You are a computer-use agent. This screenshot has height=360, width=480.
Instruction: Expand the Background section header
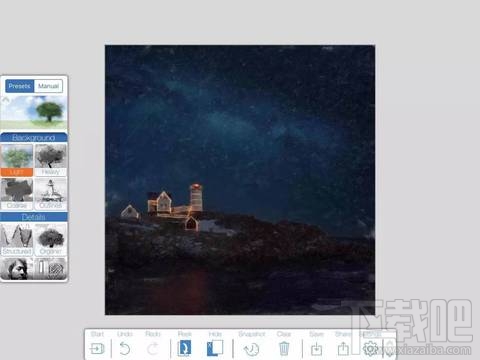[x=34, y=138]
